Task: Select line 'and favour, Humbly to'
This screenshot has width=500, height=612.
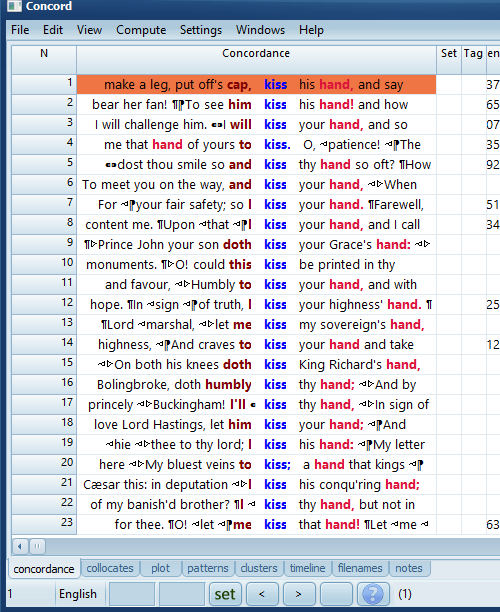Action: pyautogui.click(x=256, y=285)
